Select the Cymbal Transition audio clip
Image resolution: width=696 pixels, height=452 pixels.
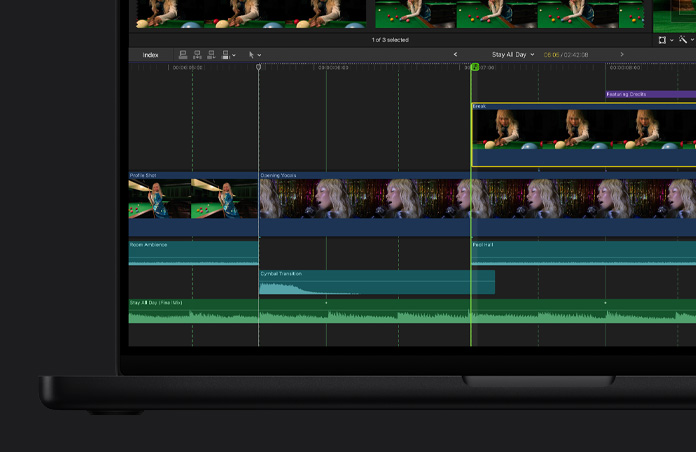[376, 282]
